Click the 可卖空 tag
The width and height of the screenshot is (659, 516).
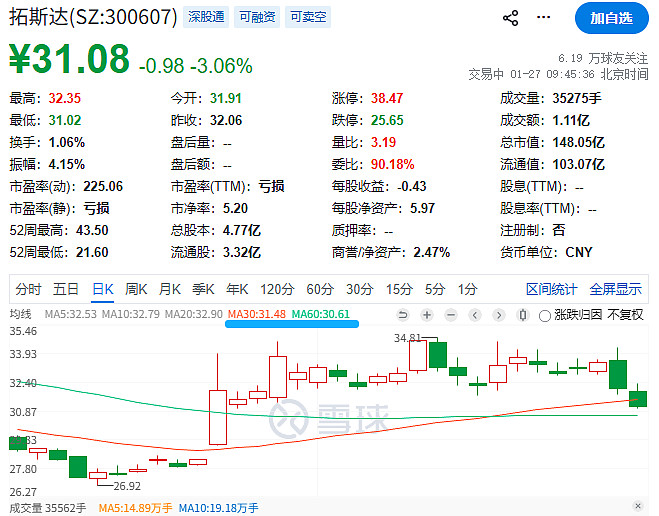coord(308,17)
